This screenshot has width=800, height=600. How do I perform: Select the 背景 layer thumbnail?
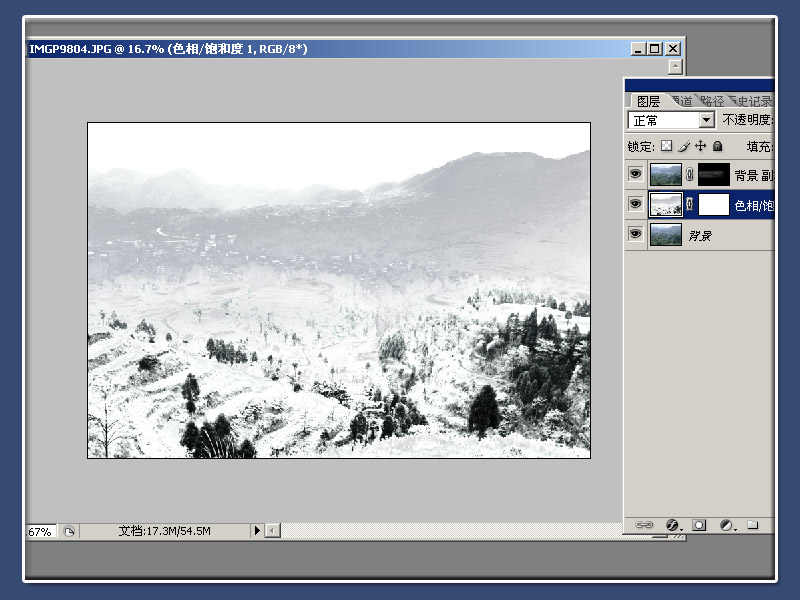click(666, 235)
